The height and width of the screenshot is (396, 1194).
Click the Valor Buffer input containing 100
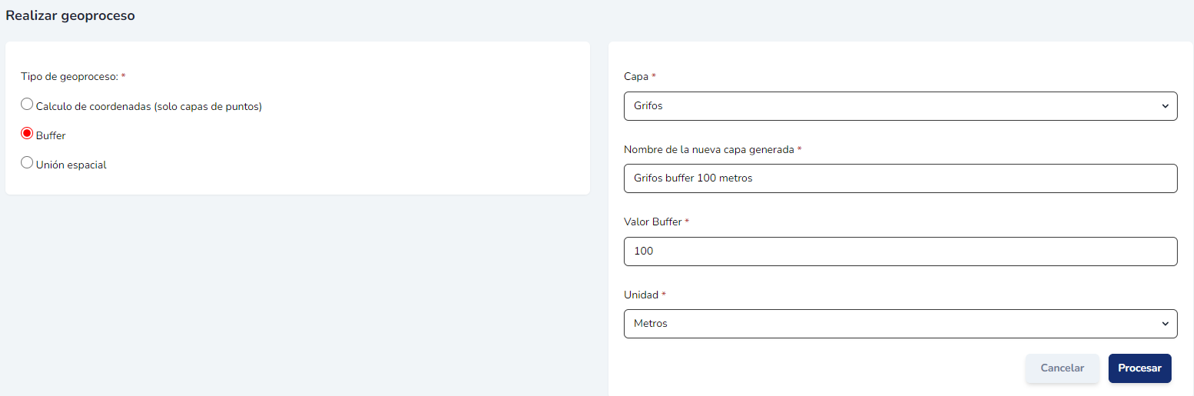click(901, 251)
